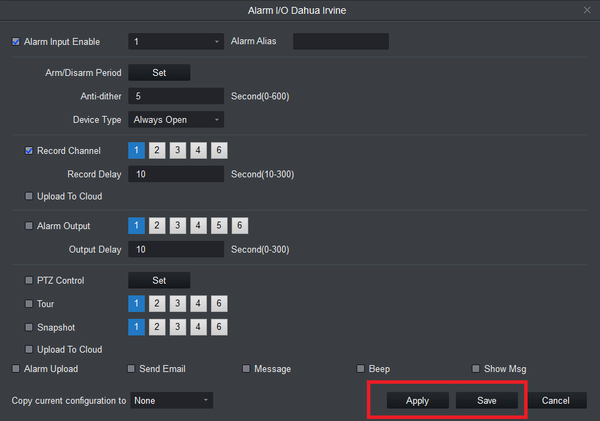The height and width of the screenshot is (421, 600).
Task: Uncheck the Record Channel checkbox
Action: (x=30, y=151)
